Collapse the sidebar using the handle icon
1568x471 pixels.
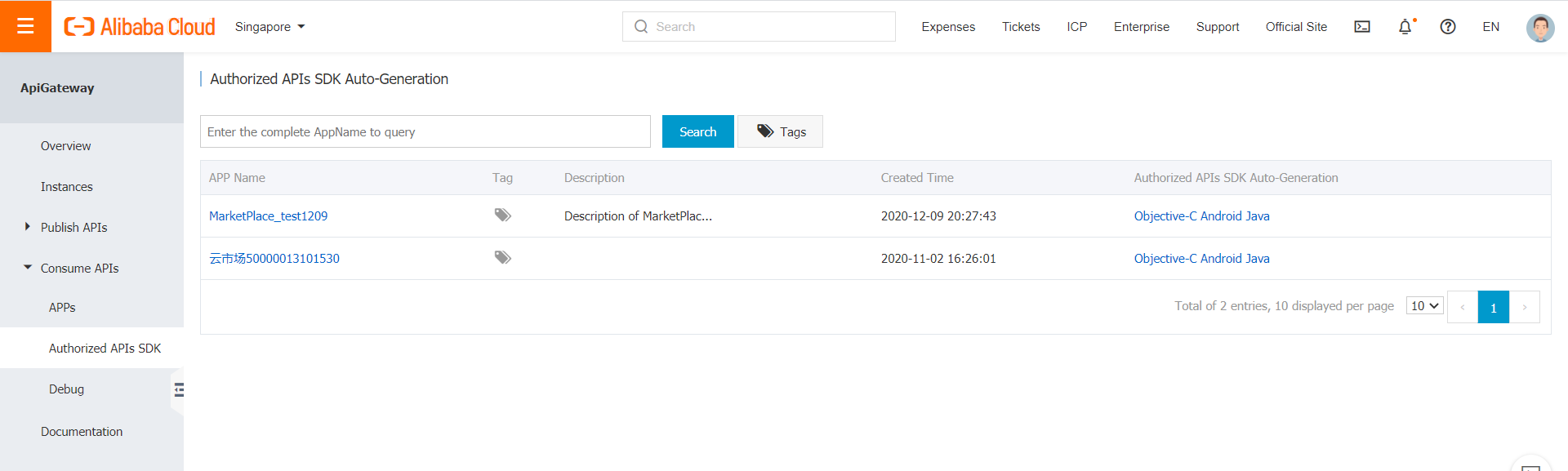[179, 389]
